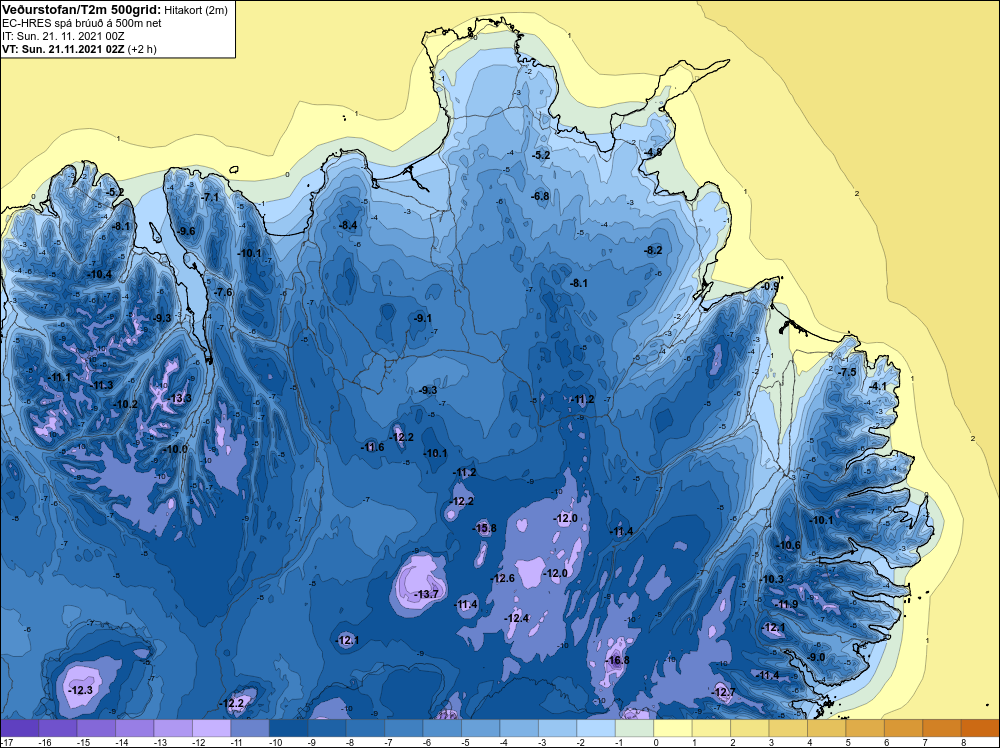
Task: Click the -11.6 temperature value
Action: click(x=372, y=447)
